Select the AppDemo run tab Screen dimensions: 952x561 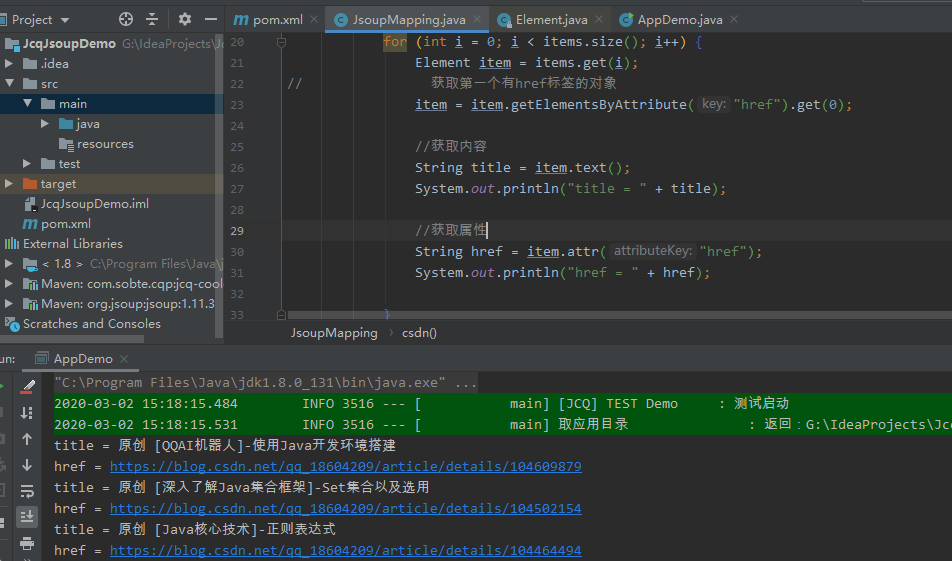click(83, 359)
